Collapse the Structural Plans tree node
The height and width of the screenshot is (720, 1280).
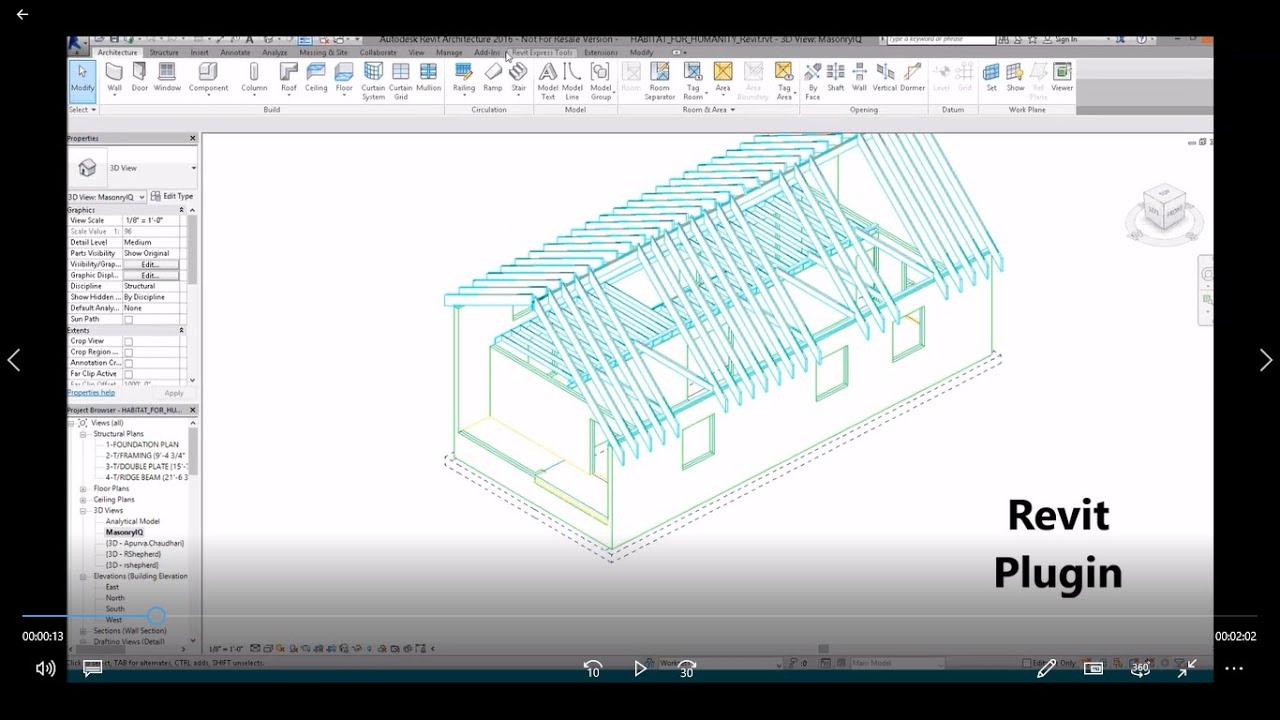coord(84,434)
